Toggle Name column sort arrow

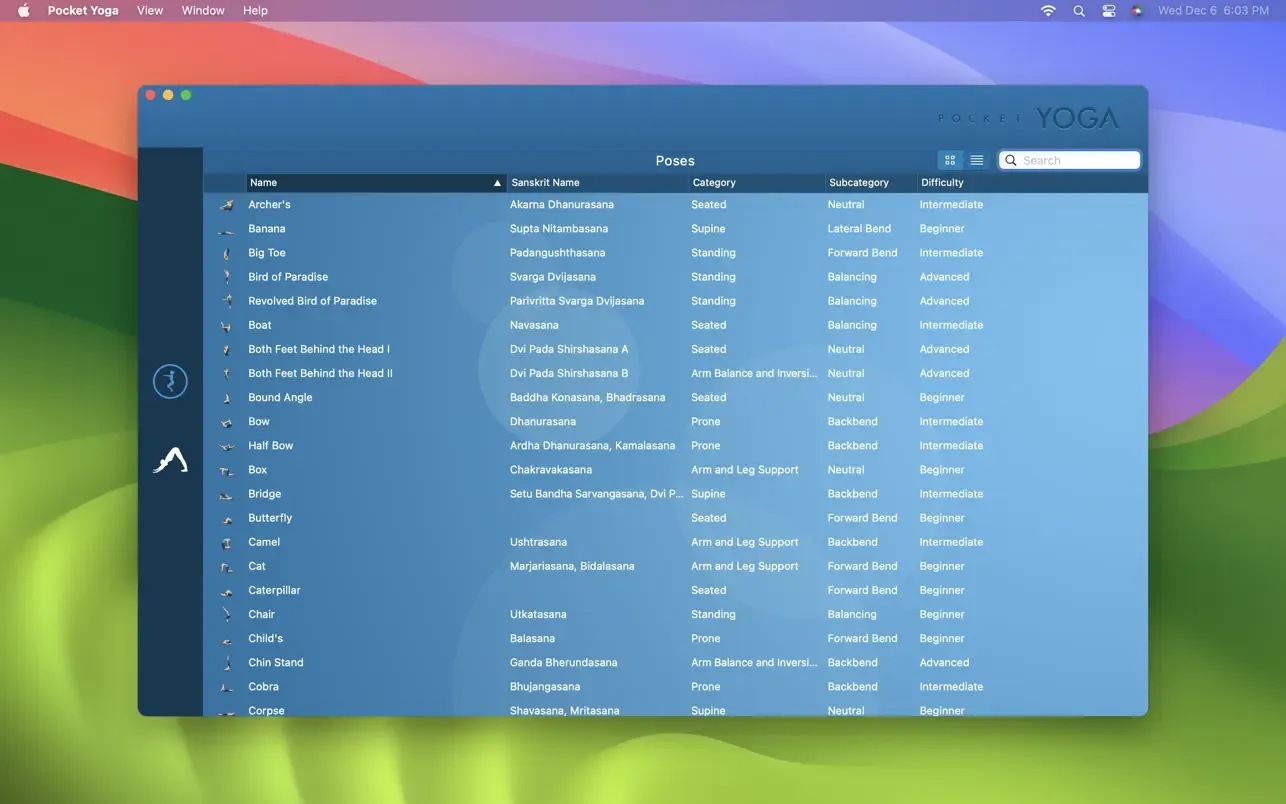click(x=497, y=183)
